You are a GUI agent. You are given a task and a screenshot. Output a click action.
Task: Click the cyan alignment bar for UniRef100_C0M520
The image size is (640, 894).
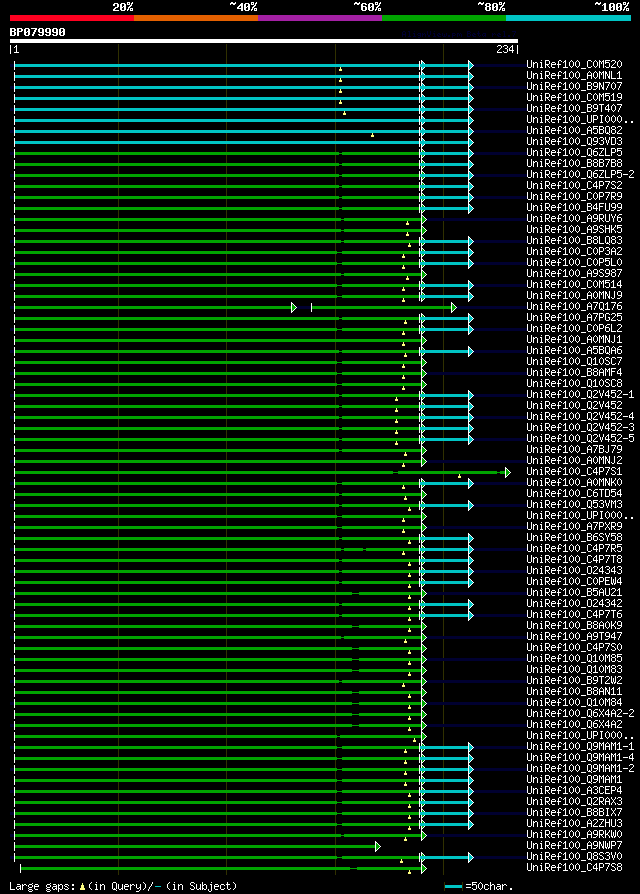tap(244, 66)
